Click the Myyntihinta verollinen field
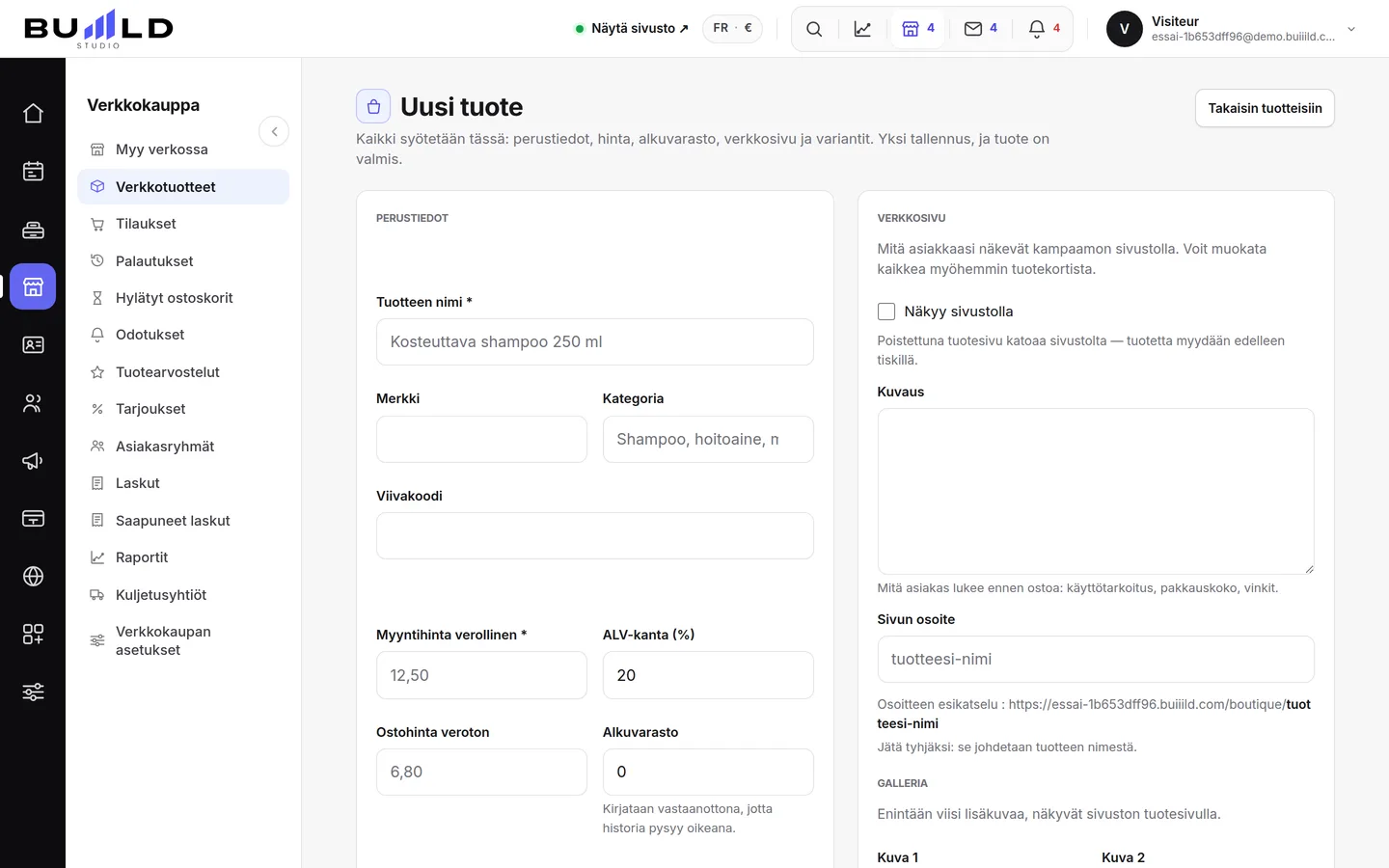Screen dimensions: 1389x868 coord(481,675)
